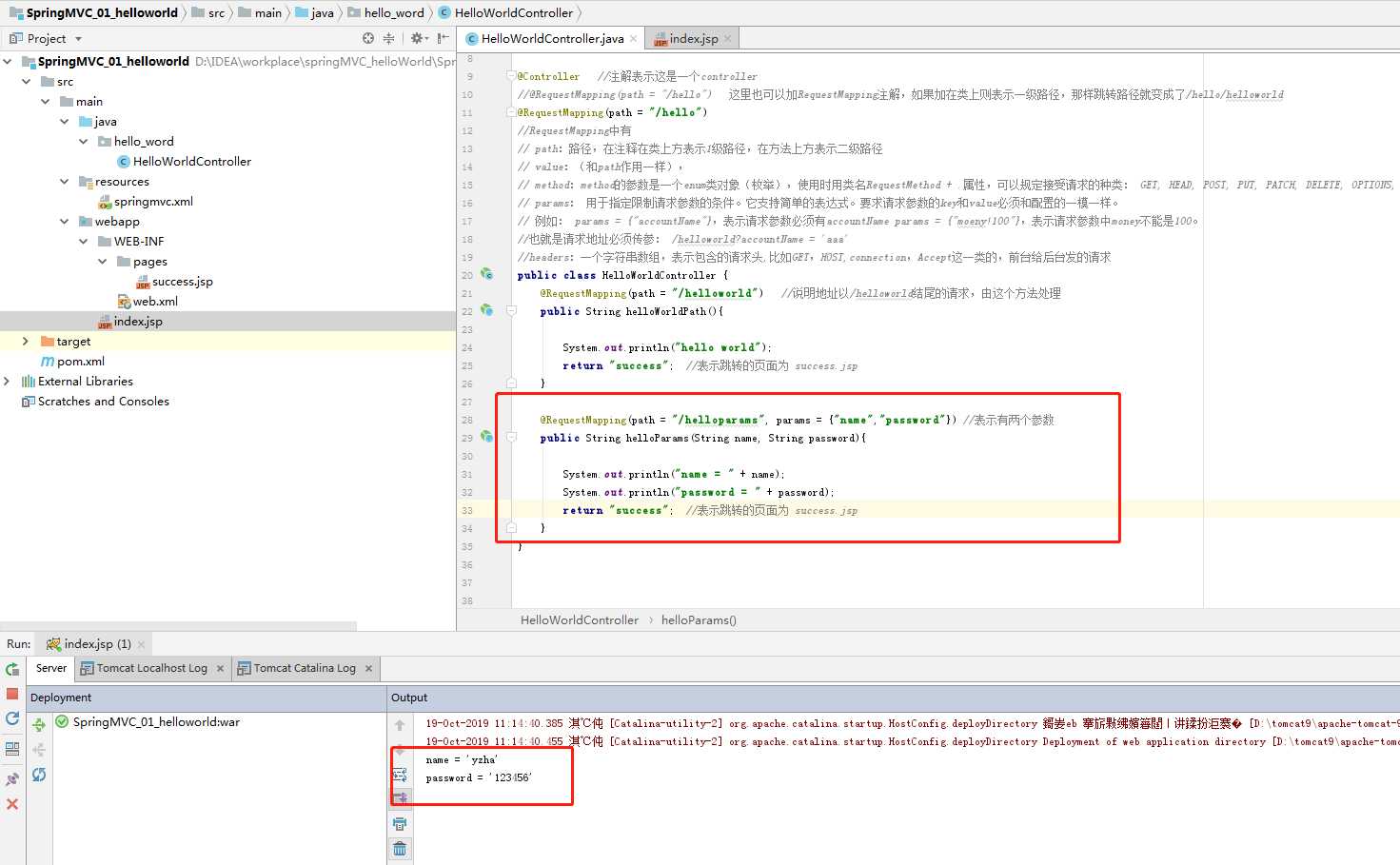This screenshot has width=1400, height=865.
Task: Click Tomcat icon on index.jsp run tab
Action: tap(53, 644)
